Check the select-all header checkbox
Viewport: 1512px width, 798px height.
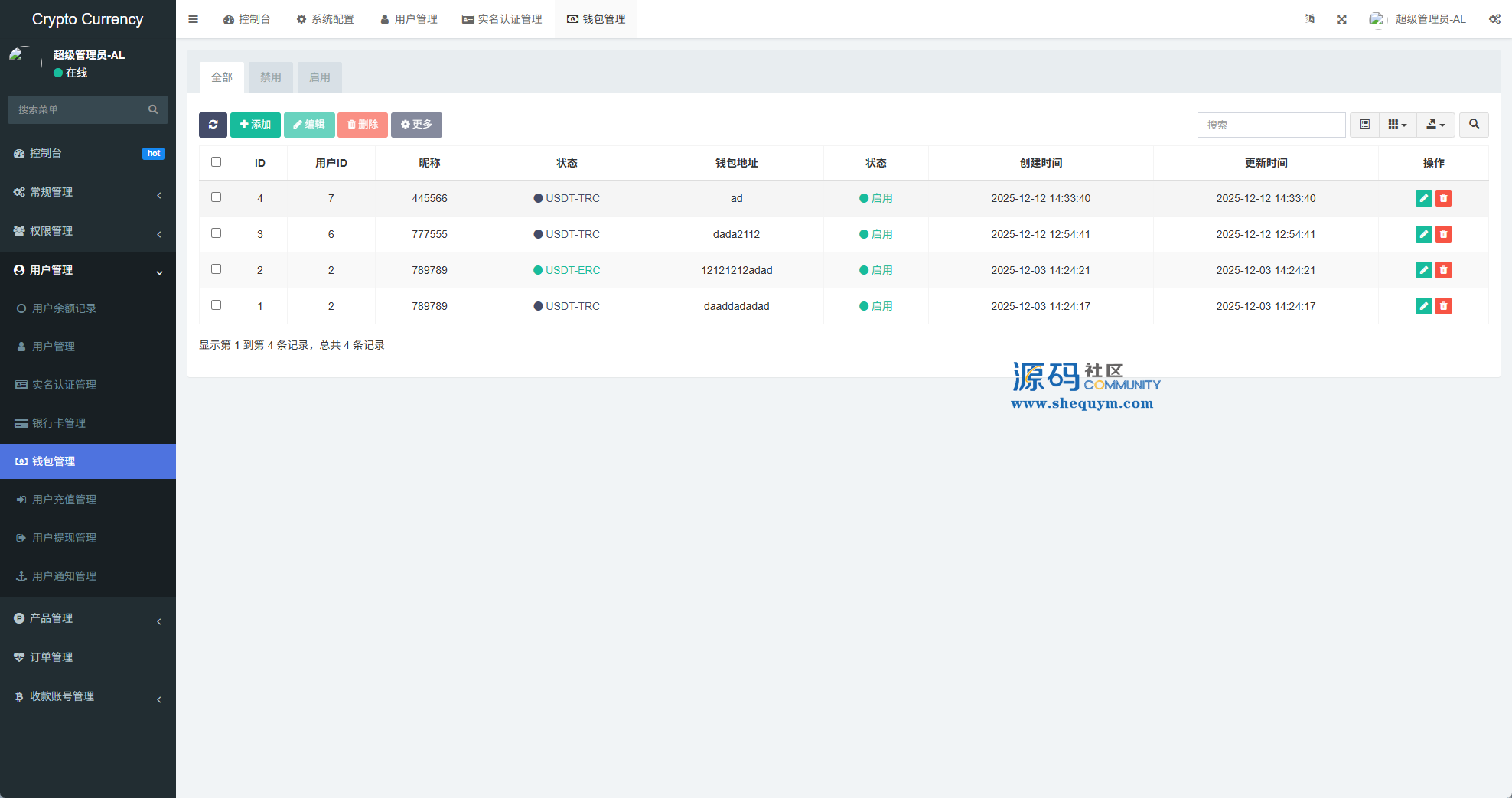(216, 162)
